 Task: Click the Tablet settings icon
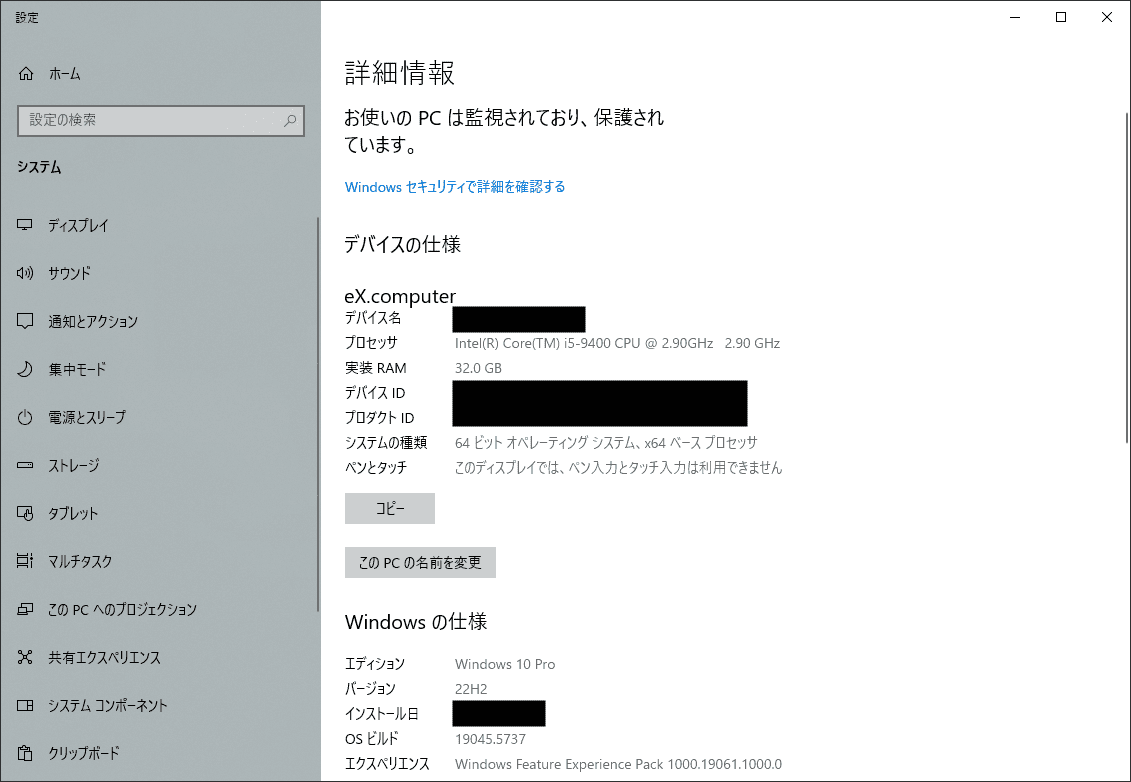pyautogui.click(x=26, y=514)
